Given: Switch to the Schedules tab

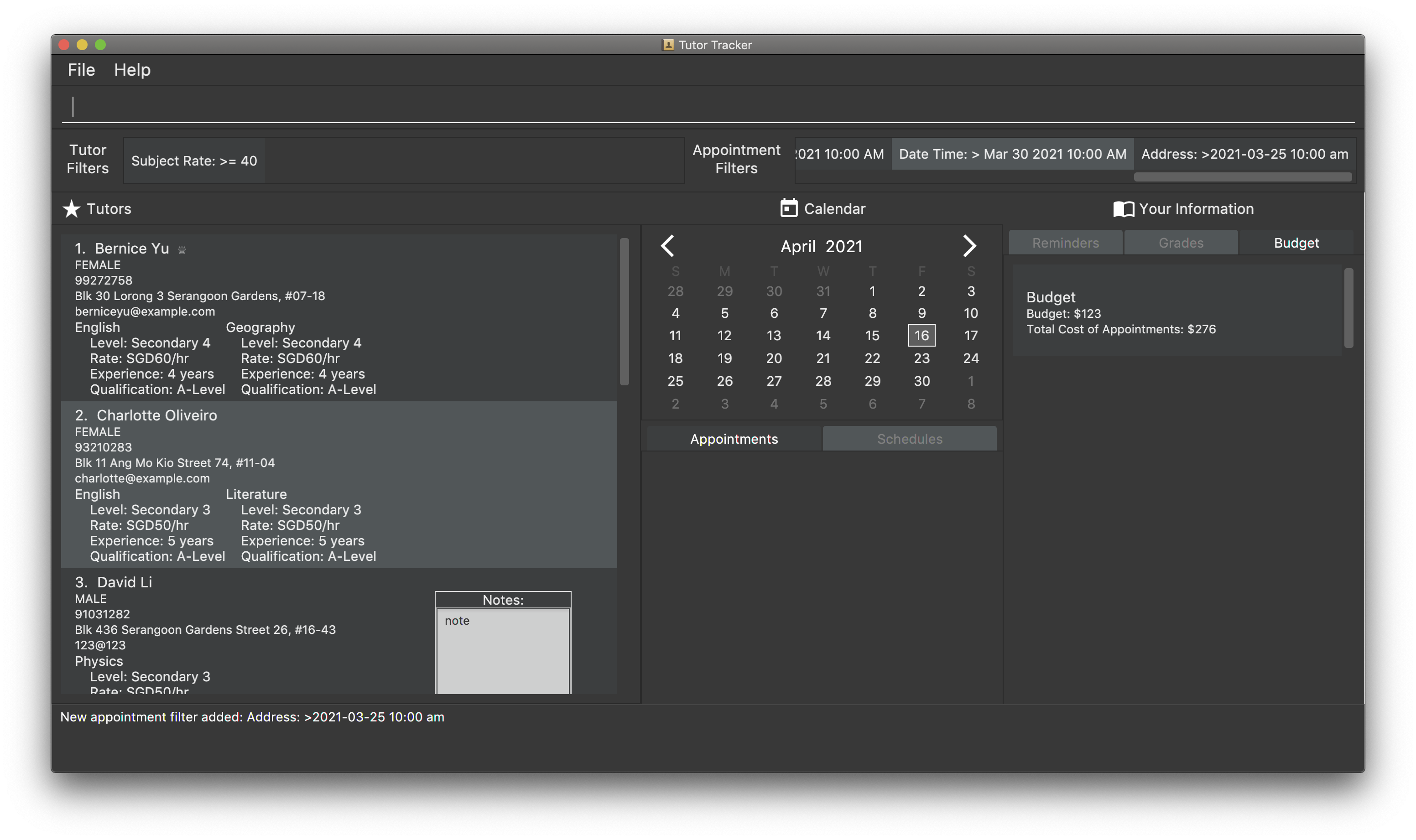Looking at the screenshot, I should [909, 439].
